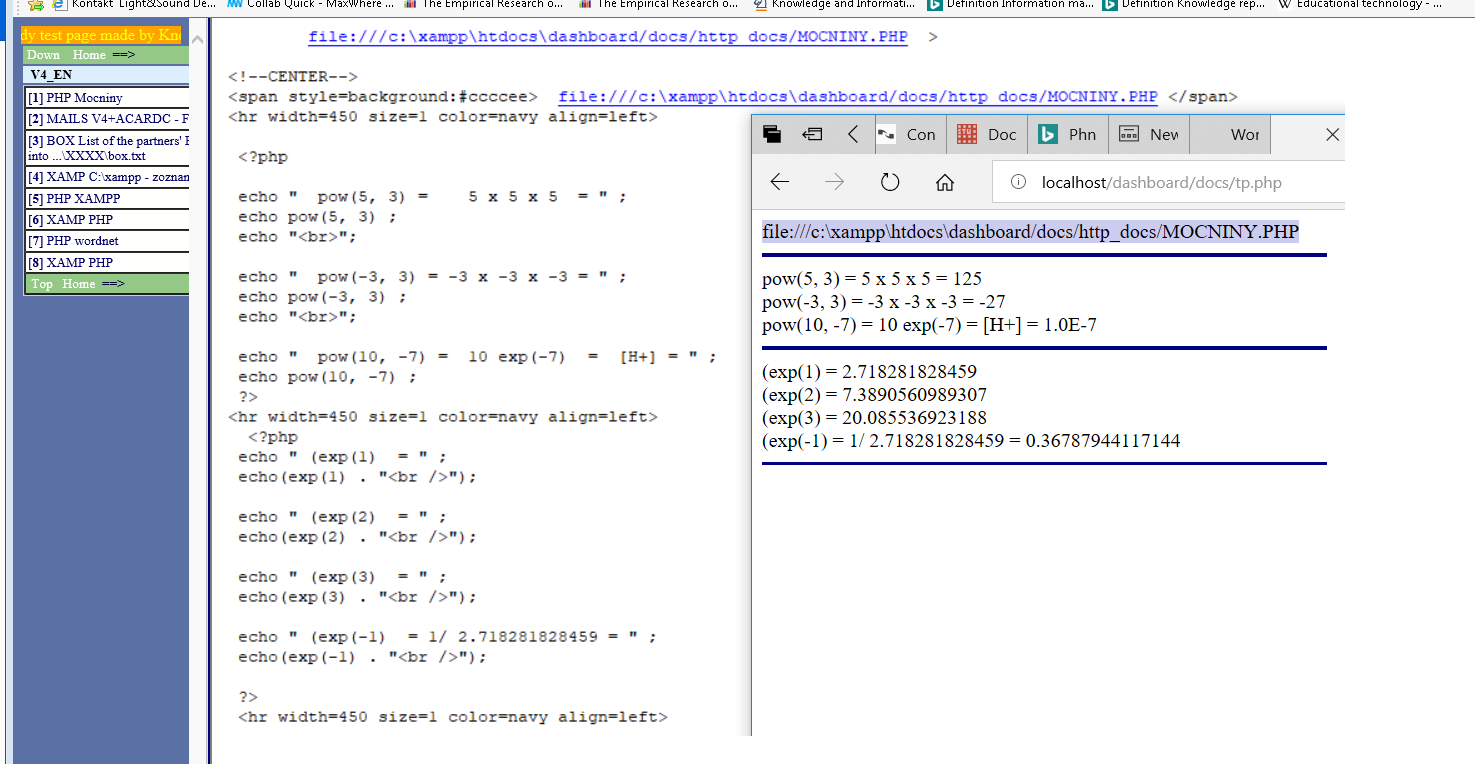Switch to the Con tab

[910, 134]
